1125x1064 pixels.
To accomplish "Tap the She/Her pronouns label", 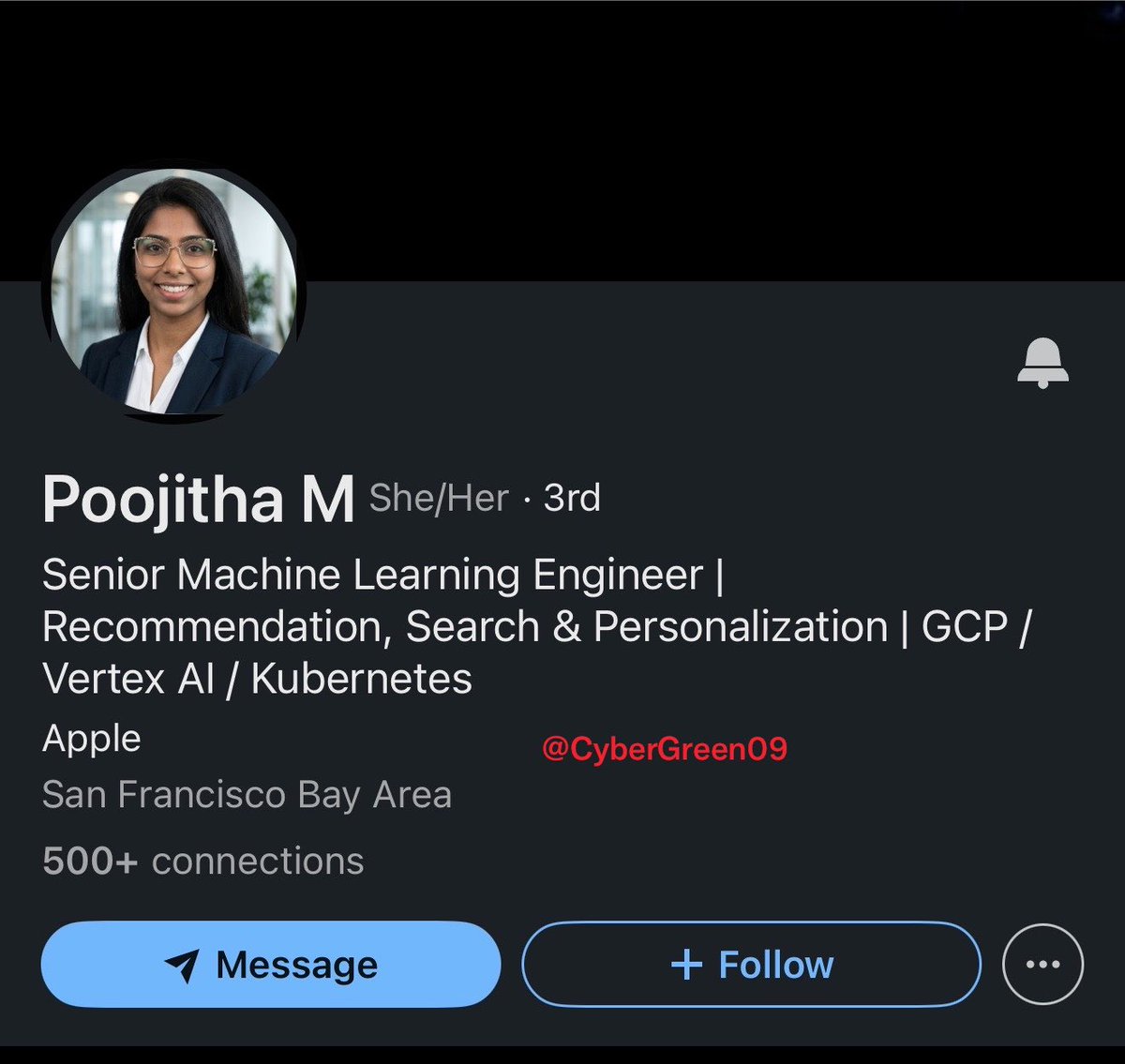I will (x=439, y=498).
